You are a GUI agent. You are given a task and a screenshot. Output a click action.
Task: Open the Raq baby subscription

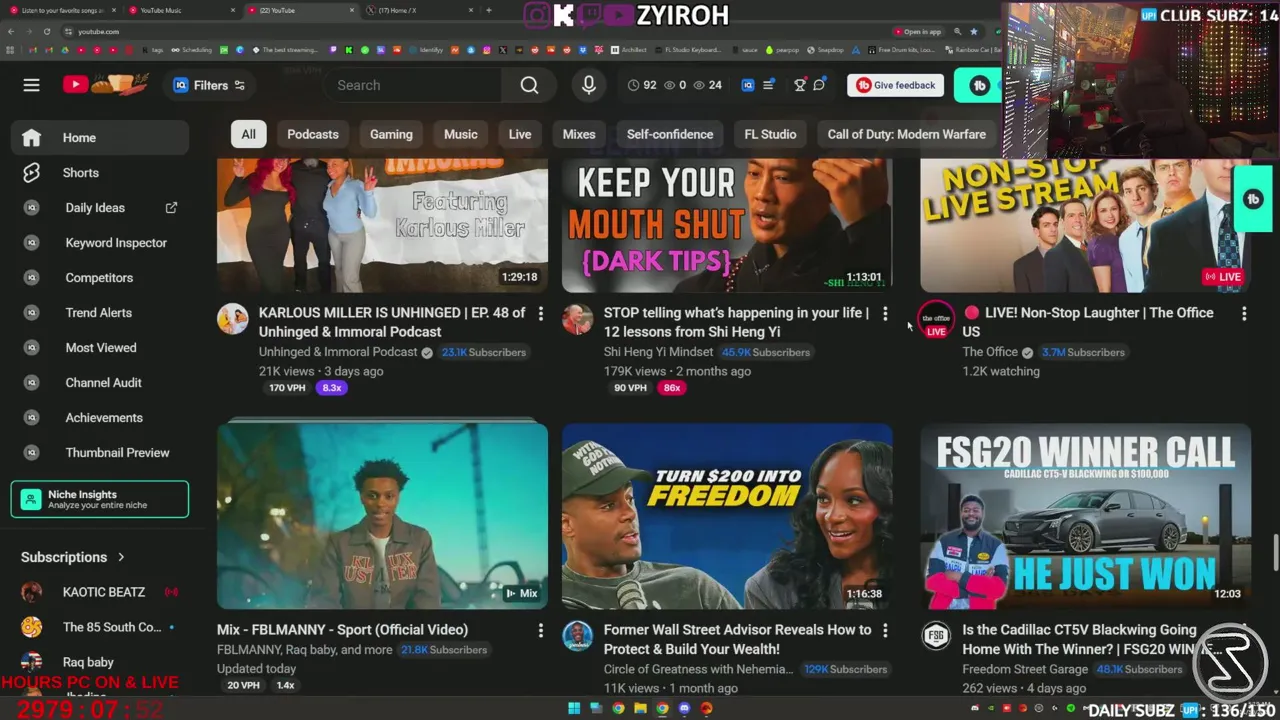pos(100,662)
